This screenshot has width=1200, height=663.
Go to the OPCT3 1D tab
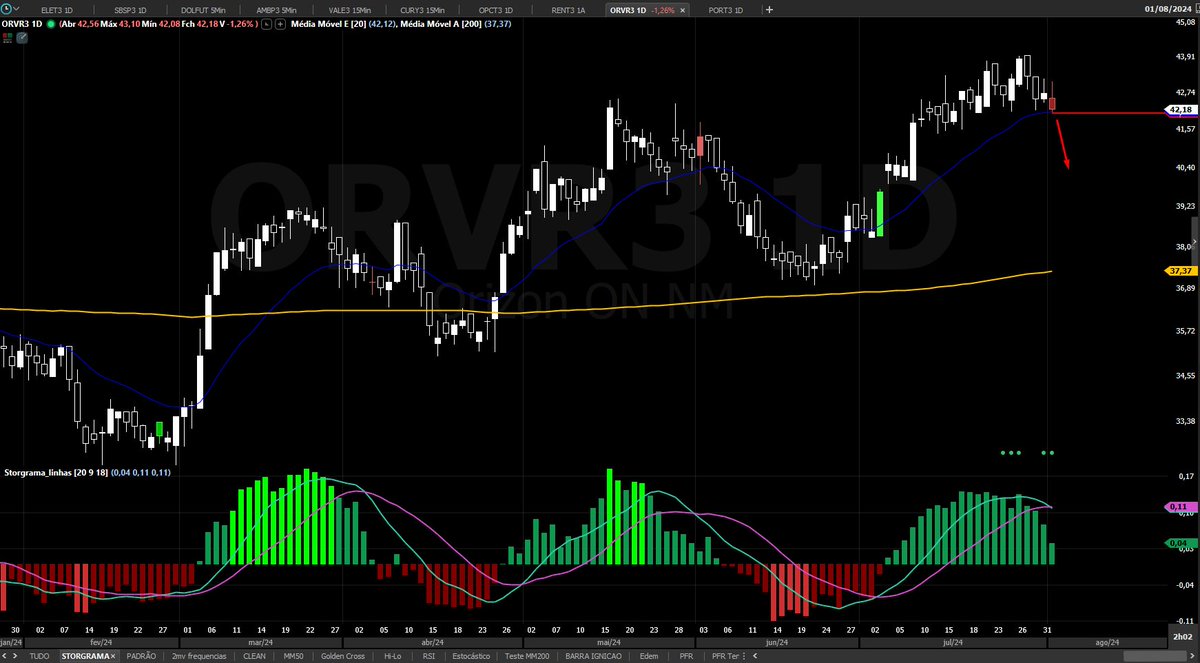click(495, 9)
